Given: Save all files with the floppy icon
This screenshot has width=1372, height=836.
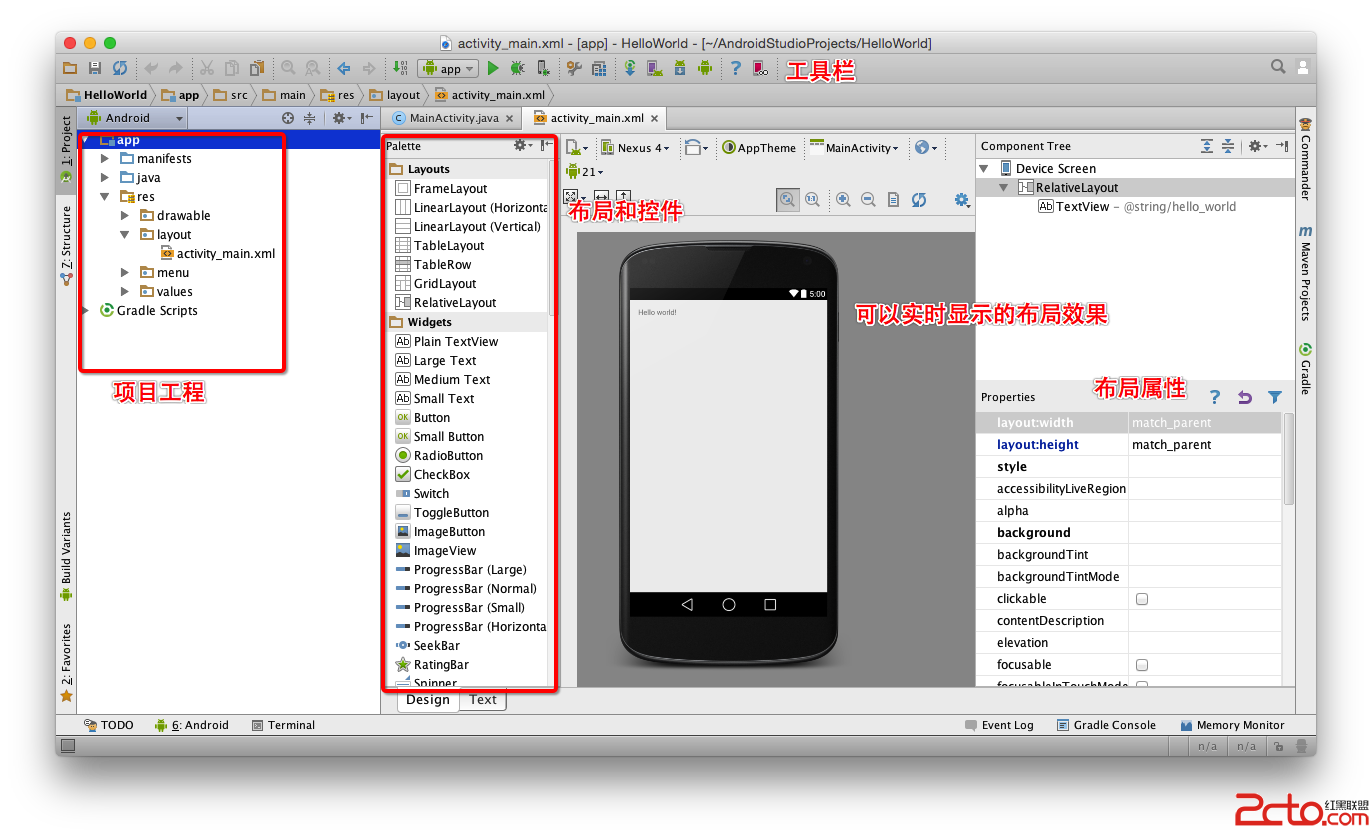Looking at the screenshot, I should coord(95,68).
